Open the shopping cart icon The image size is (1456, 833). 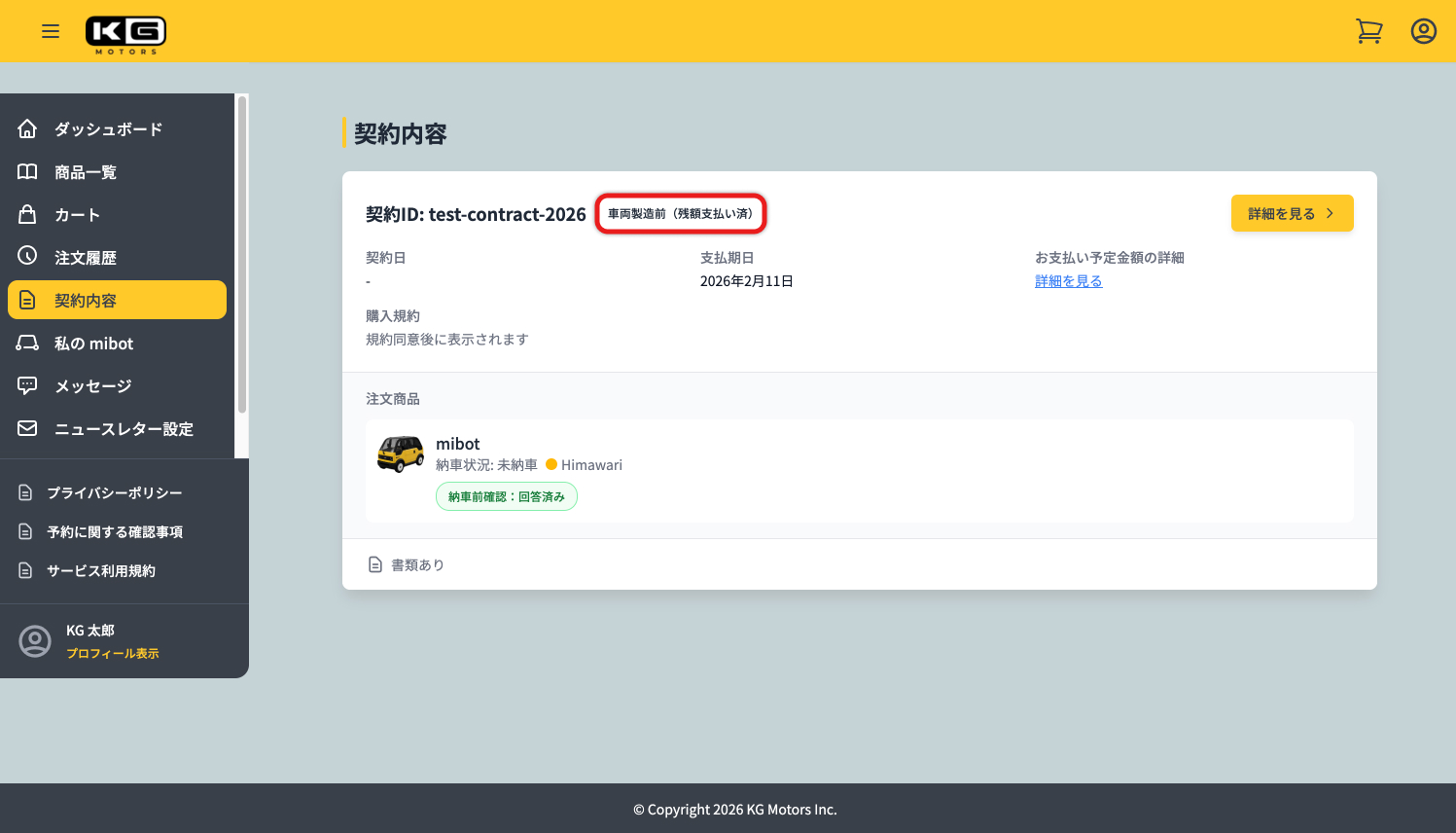(1369, 30)
